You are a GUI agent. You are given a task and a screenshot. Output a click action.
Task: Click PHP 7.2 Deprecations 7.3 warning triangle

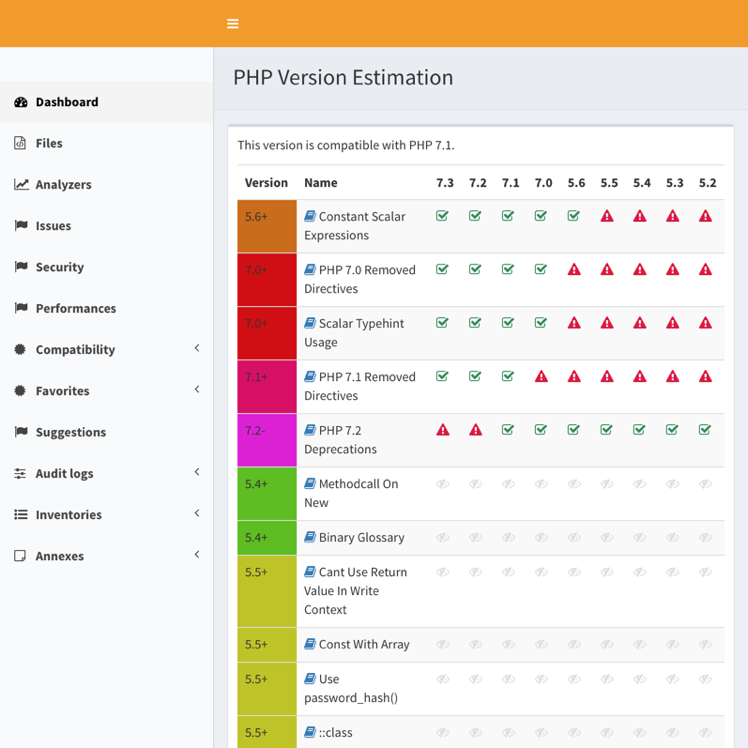[443, 430]
